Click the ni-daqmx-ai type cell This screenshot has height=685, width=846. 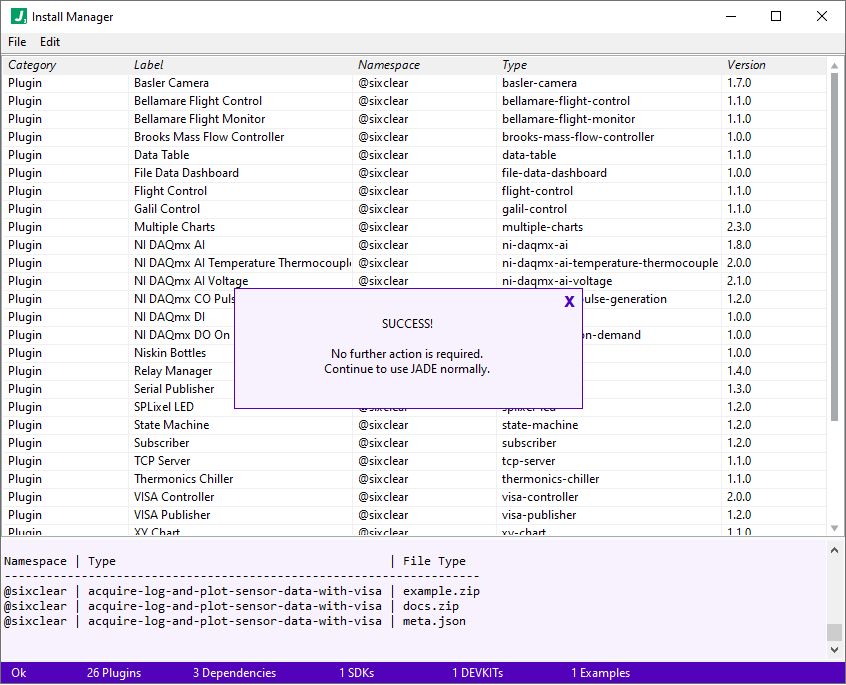pos(535,245)
